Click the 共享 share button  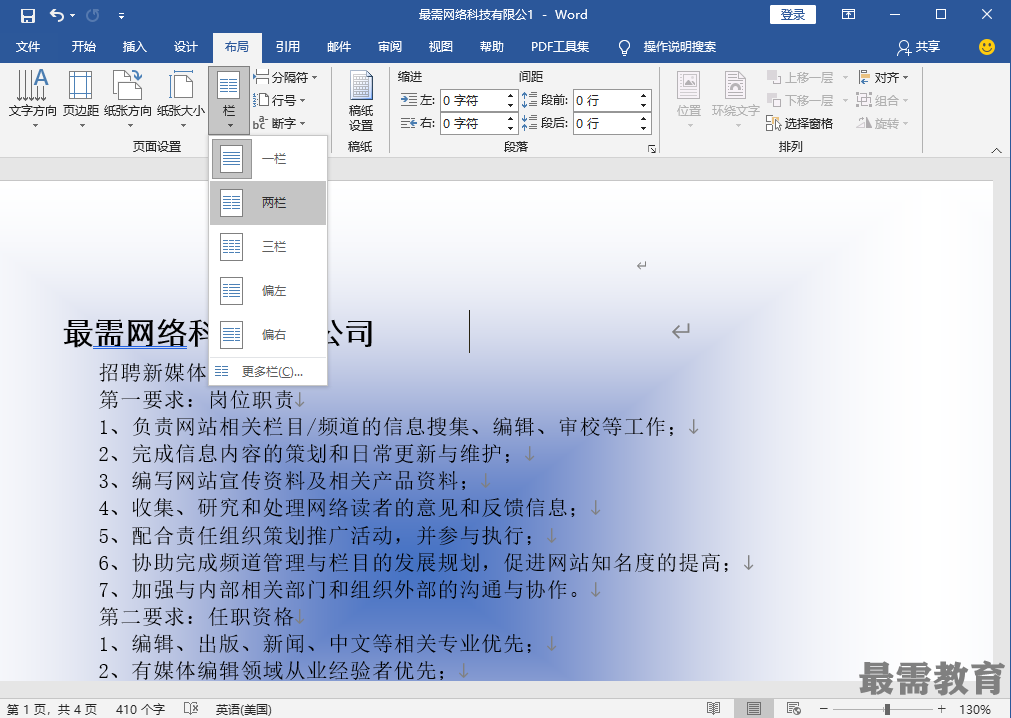pyautogui.click(x=918, y=47)
